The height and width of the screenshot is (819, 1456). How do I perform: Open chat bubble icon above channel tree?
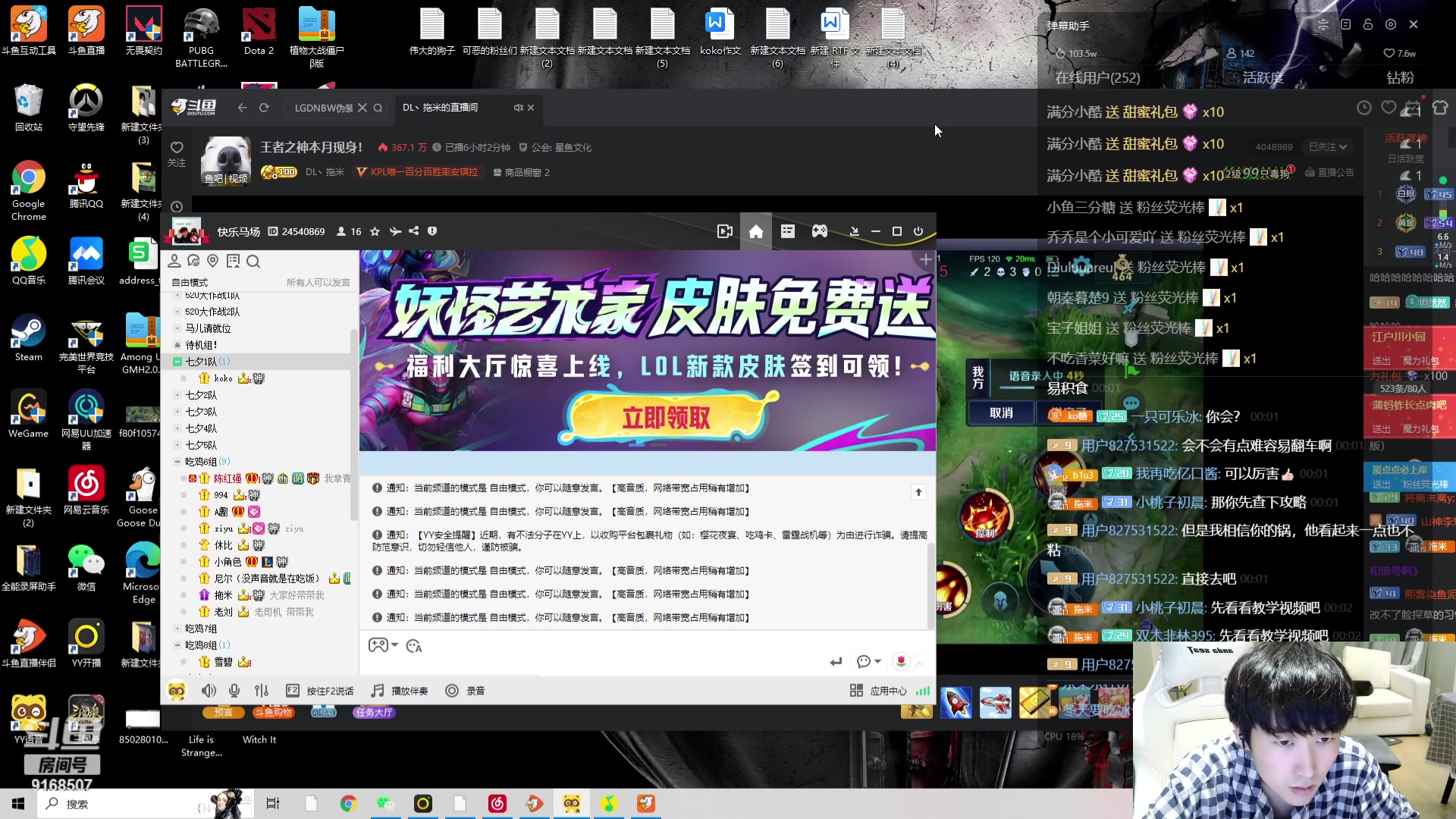click(x=193, y=261)
